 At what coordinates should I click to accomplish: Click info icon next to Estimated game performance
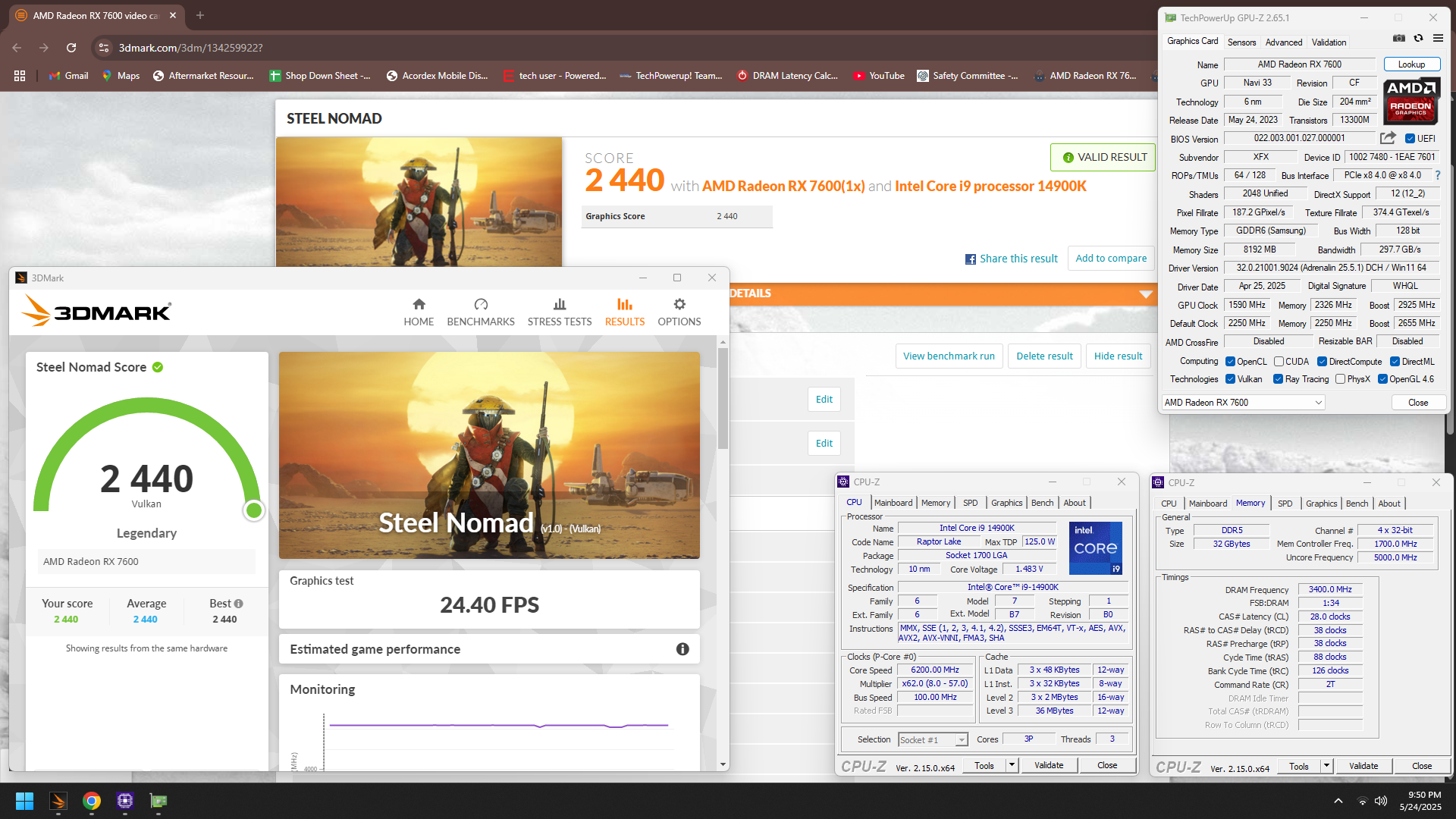[682, 649]
